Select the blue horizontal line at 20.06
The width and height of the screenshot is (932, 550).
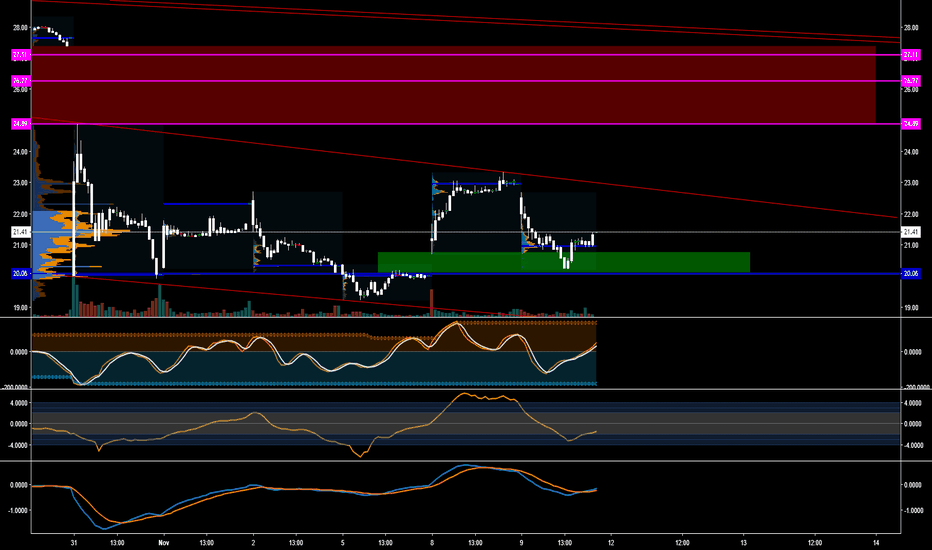click(x=467, y=274)
